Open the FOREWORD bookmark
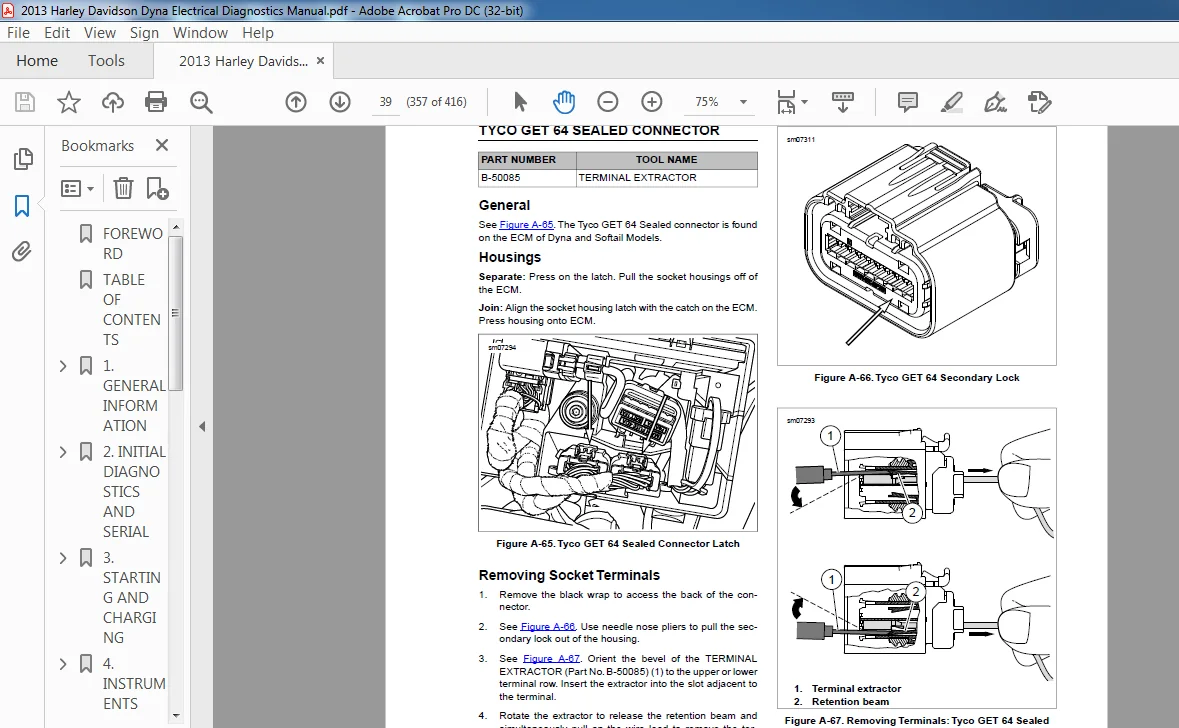The image size is (1179, 728). point(132,244)
